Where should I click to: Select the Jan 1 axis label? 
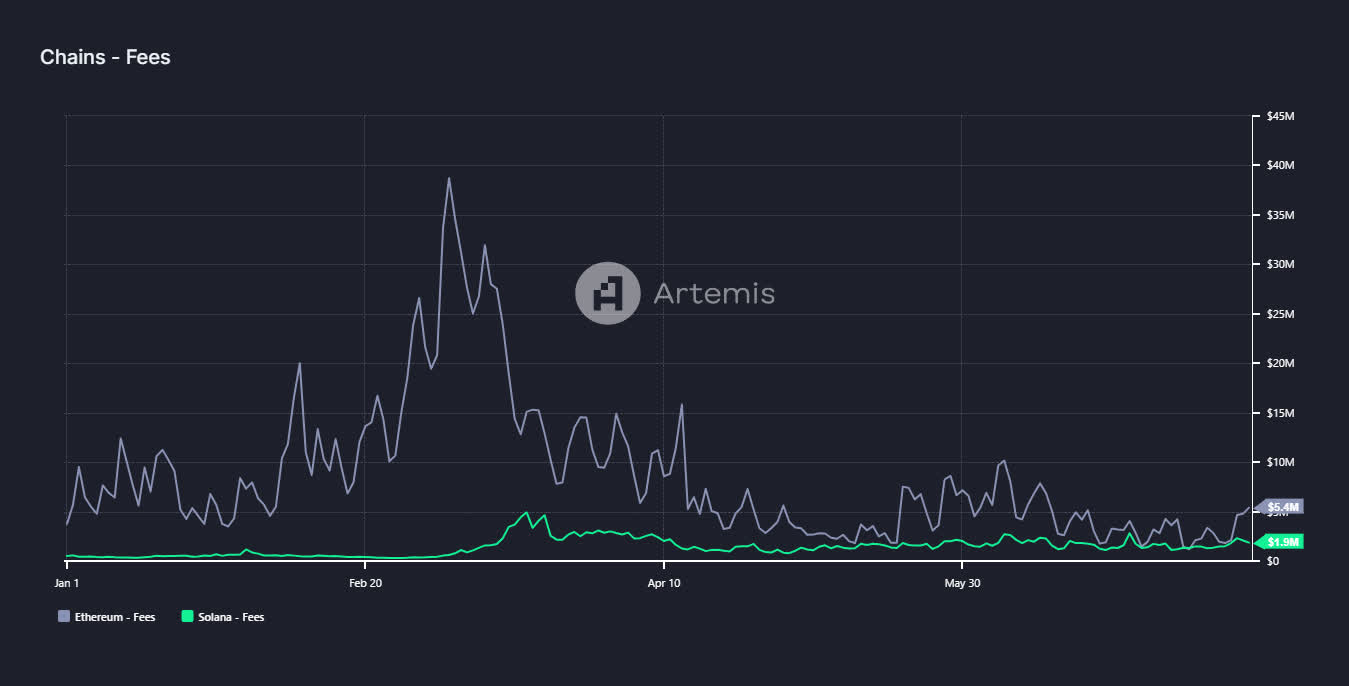(x=66, y=583)
